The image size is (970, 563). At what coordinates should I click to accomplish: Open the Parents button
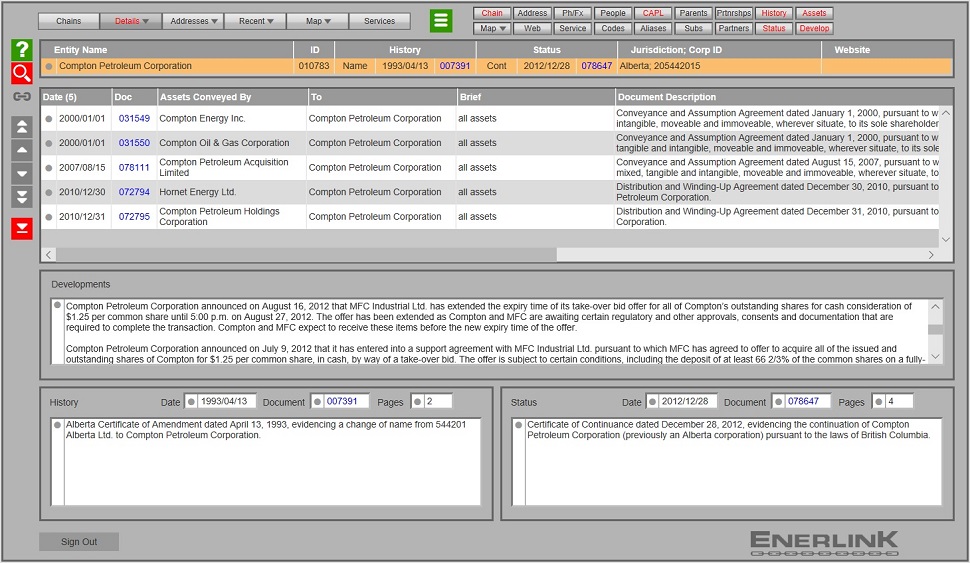point(693,13)
